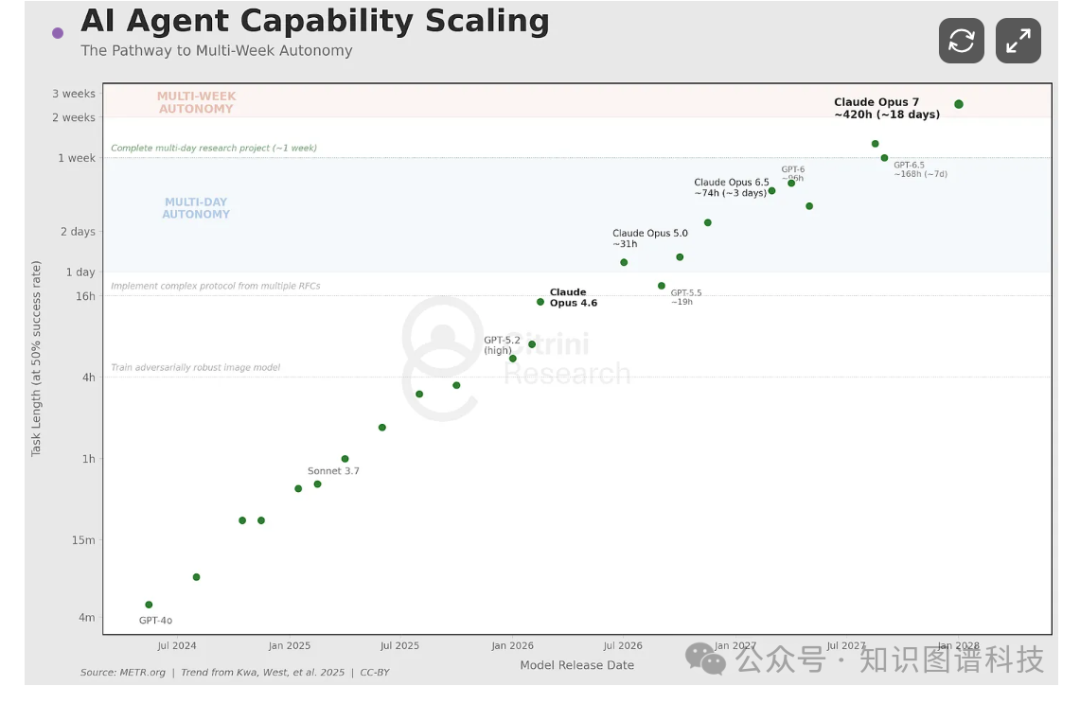This screenshot has height=703, width=1080.
Task: Click the 'Jul 2026' x-axis tick
Action: 623,646
